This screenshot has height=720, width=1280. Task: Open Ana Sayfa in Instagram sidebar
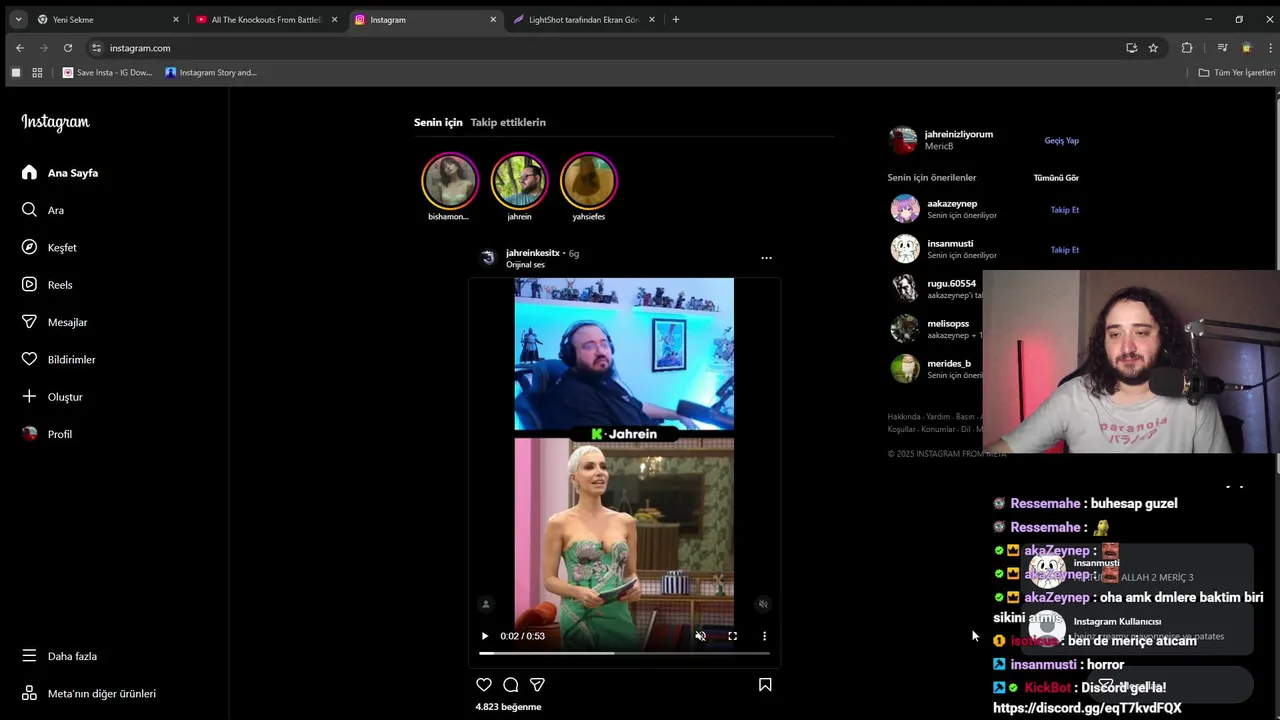coord(60,173)
